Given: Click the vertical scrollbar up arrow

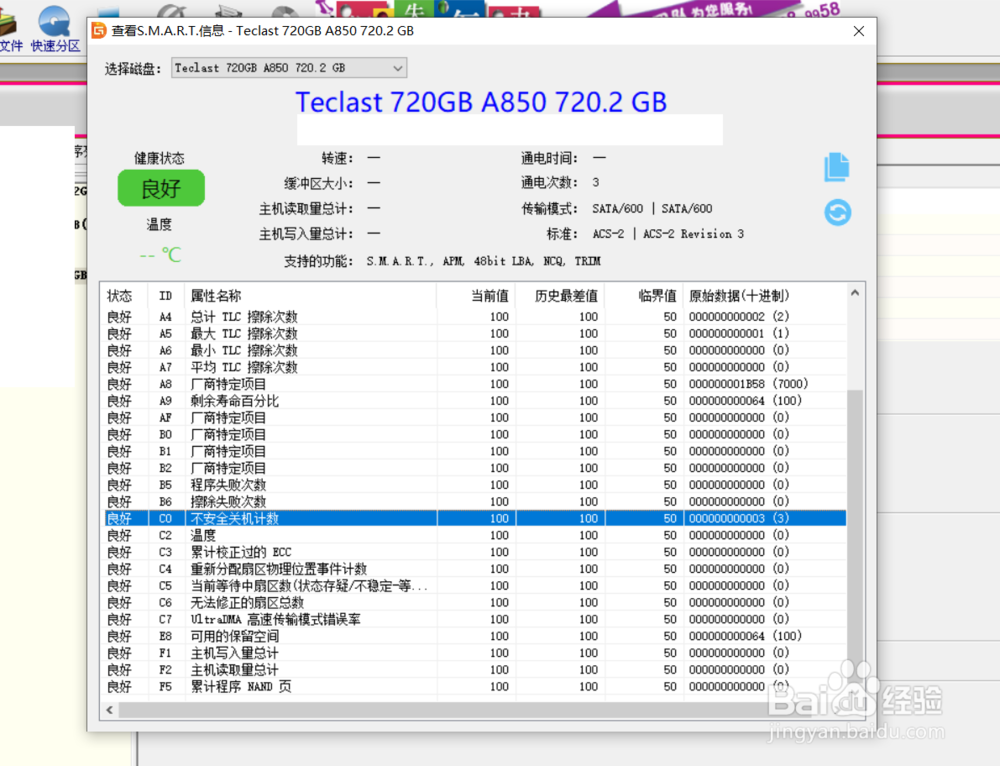Looking at the screenshot, I should click(x=855, y=293).
